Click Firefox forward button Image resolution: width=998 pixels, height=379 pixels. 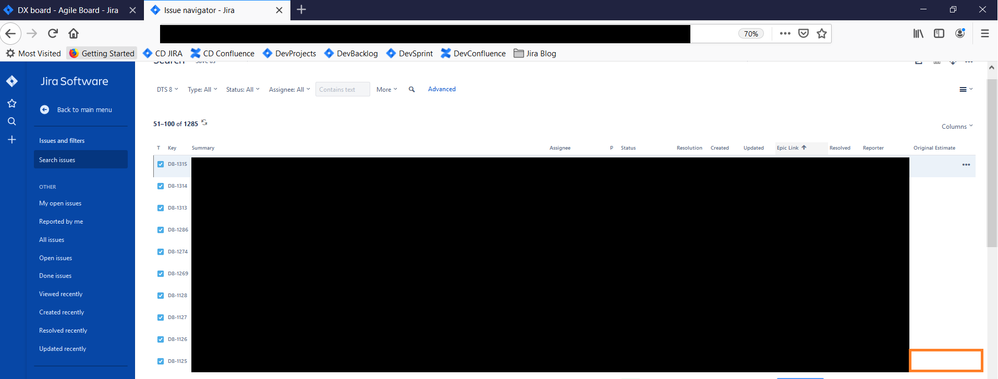tap(32, 34)
